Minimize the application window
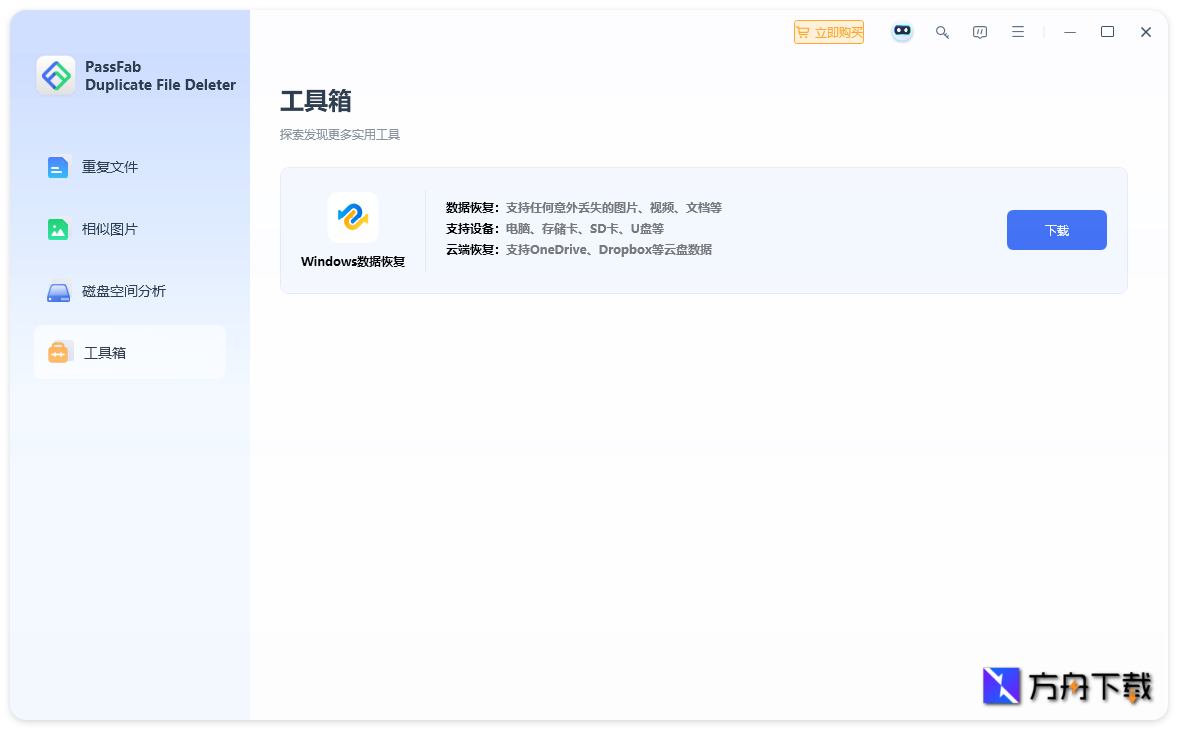Viewport: 1178px width, 730px height. coord(1069,31)
